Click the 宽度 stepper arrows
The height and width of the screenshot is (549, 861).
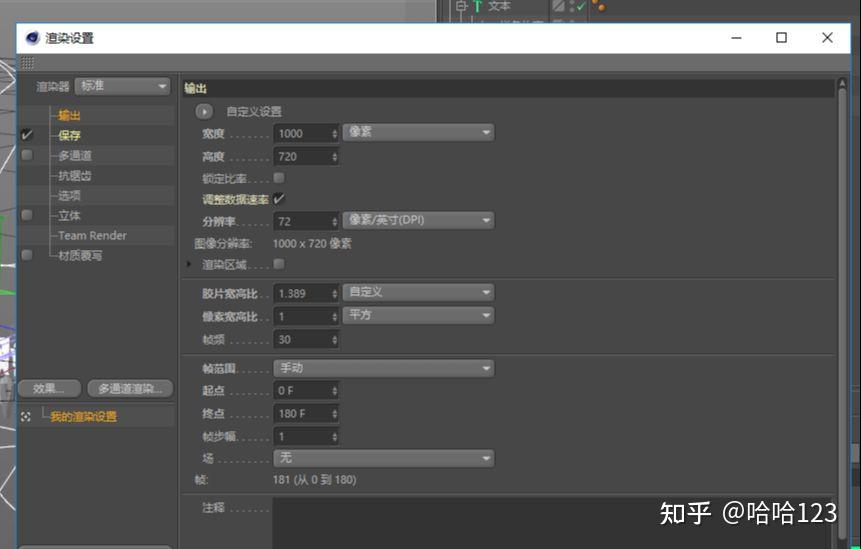pyautogui.click(x=334, y=133)
